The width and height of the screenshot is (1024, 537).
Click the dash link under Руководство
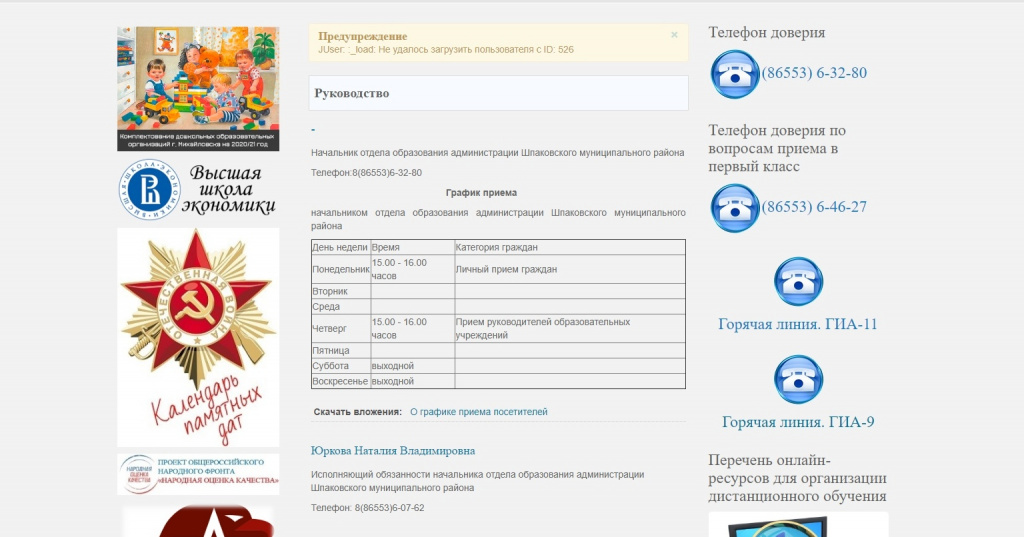(x=313, y=130)
